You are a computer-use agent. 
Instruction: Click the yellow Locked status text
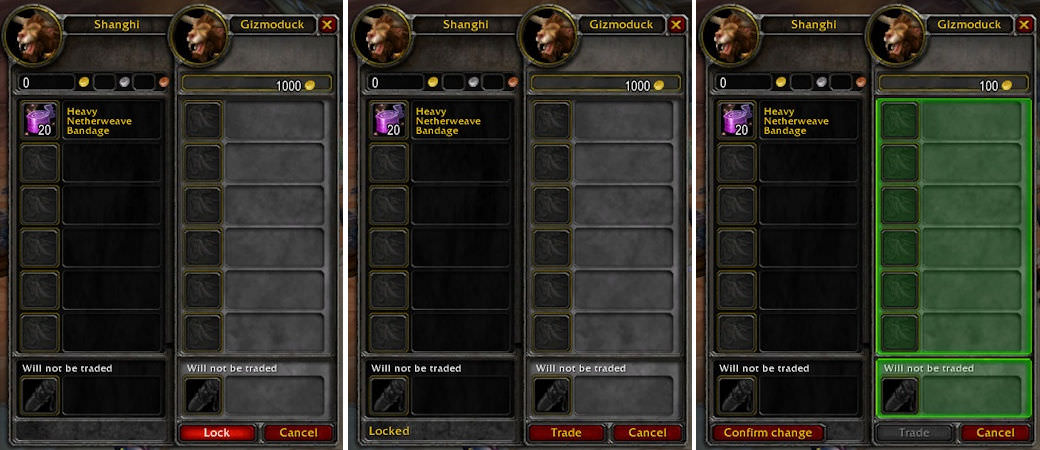tap(389, 431)
